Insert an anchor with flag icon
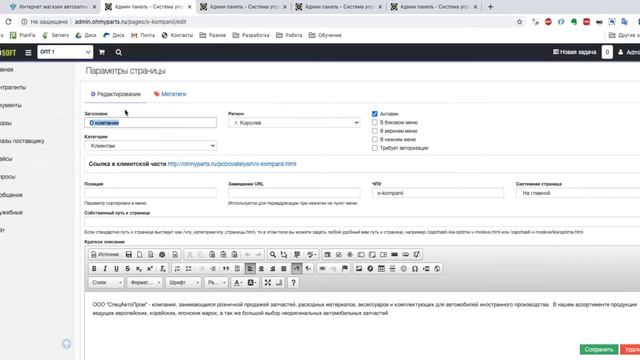The height and width of the screenshot is (360, 640). pos(345,269)
